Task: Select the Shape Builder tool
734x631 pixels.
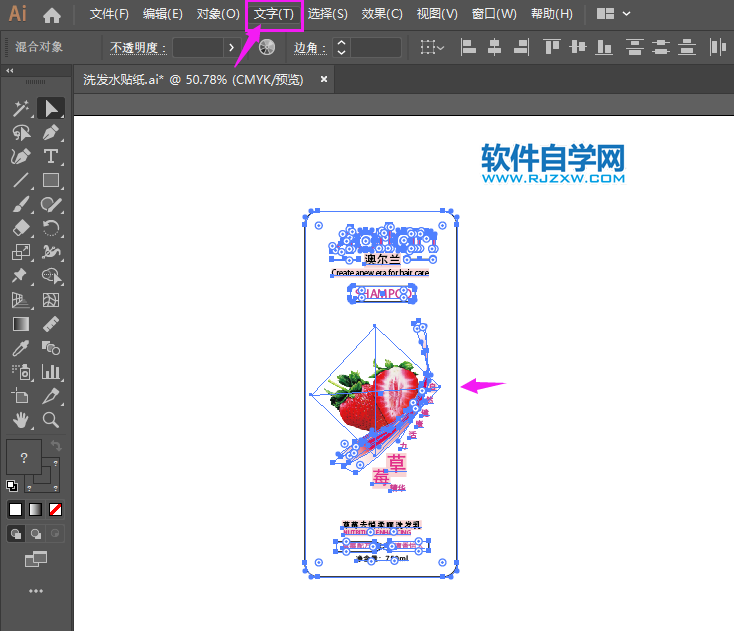Action: pyautogui.click(x=51, y=276)
